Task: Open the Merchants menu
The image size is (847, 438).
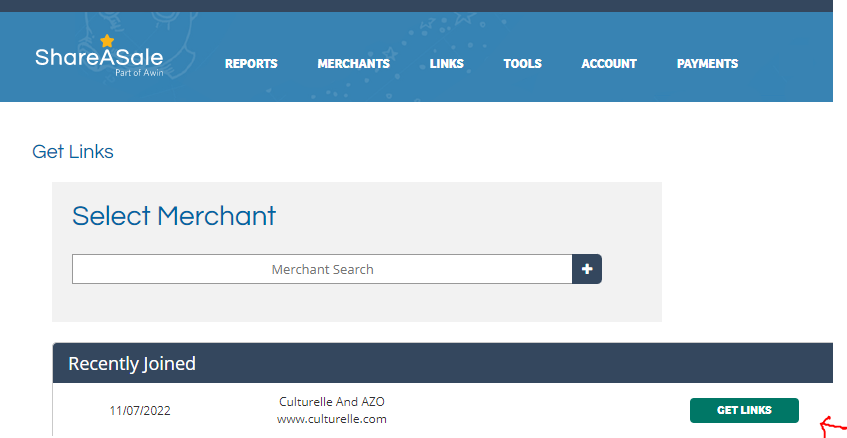Action: tap(354, 64)
